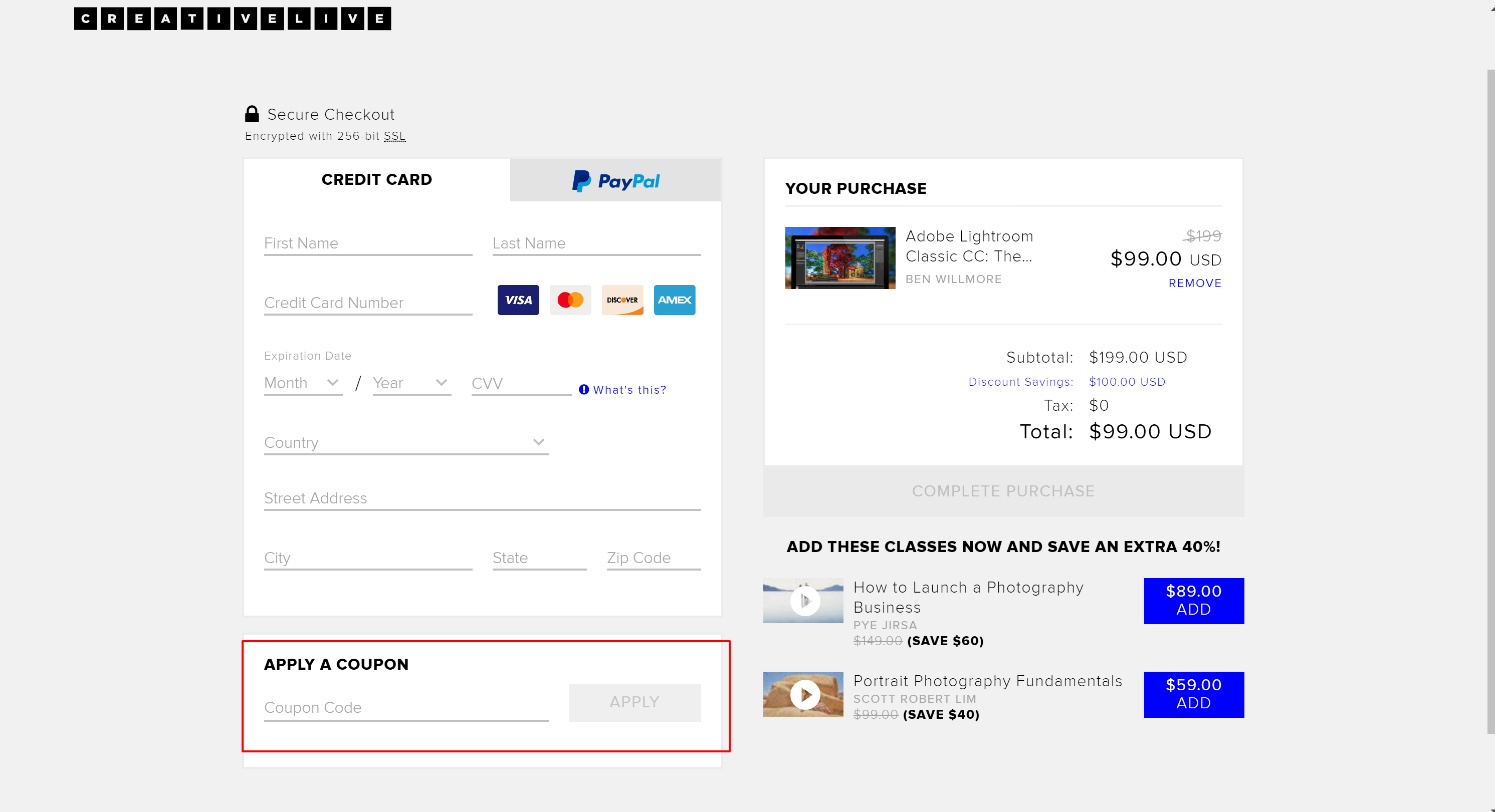
Task: Expand the Country dropdown
Action: coord(406,442)
